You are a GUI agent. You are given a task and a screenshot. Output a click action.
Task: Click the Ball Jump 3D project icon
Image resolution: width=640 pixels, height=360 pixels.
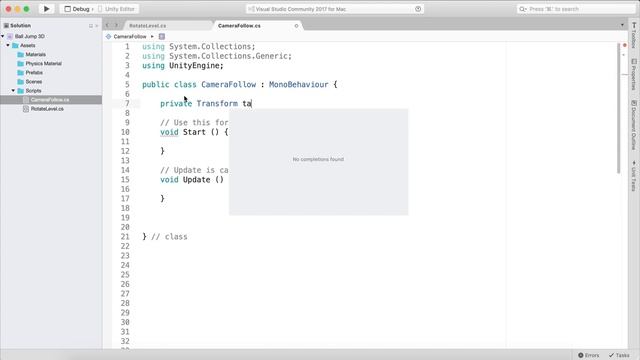[10, 36]
